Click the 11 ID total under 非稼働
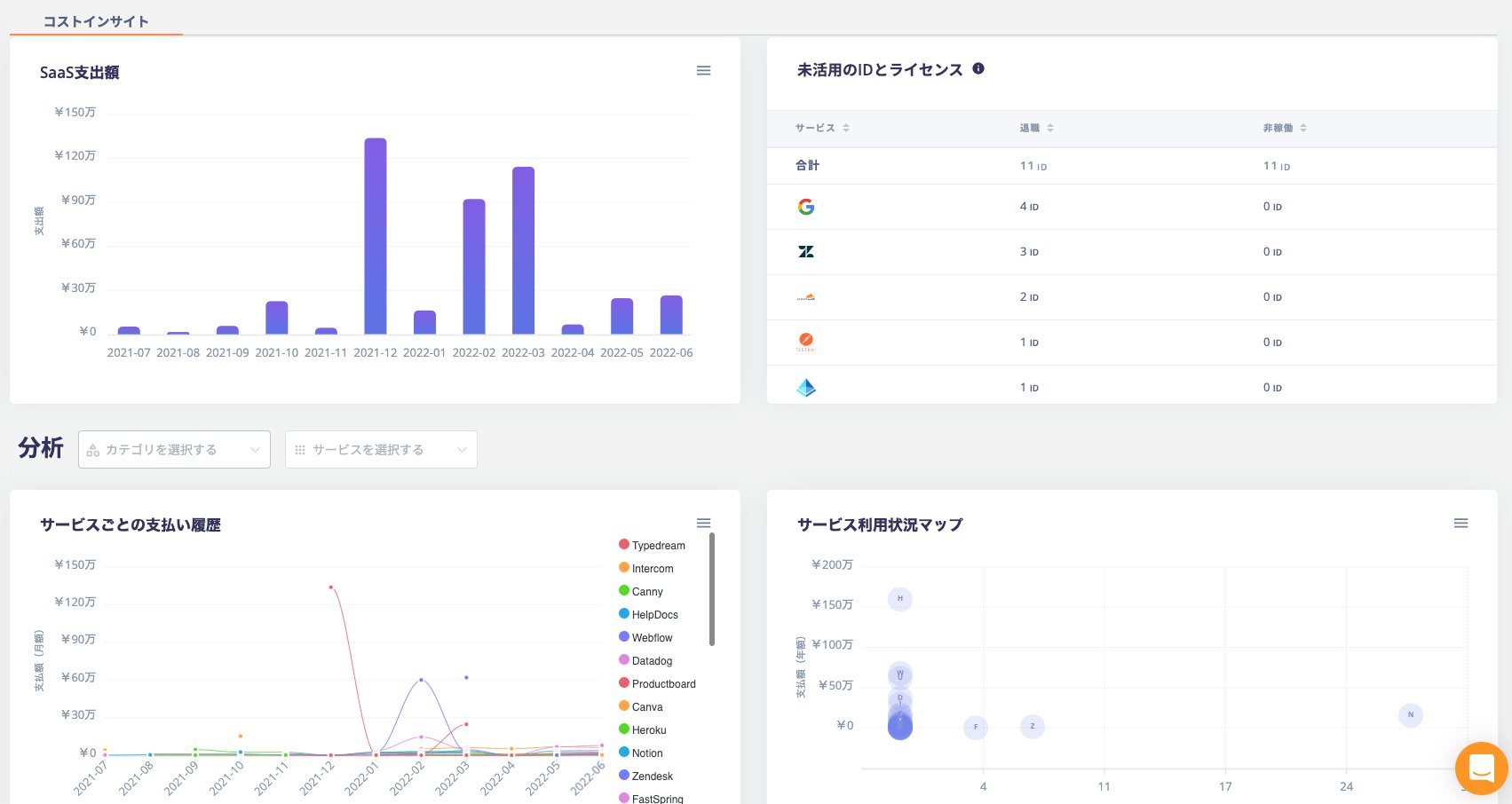Image resolution: width=1512 pixels, height=804 pixels. point(1277,166)
